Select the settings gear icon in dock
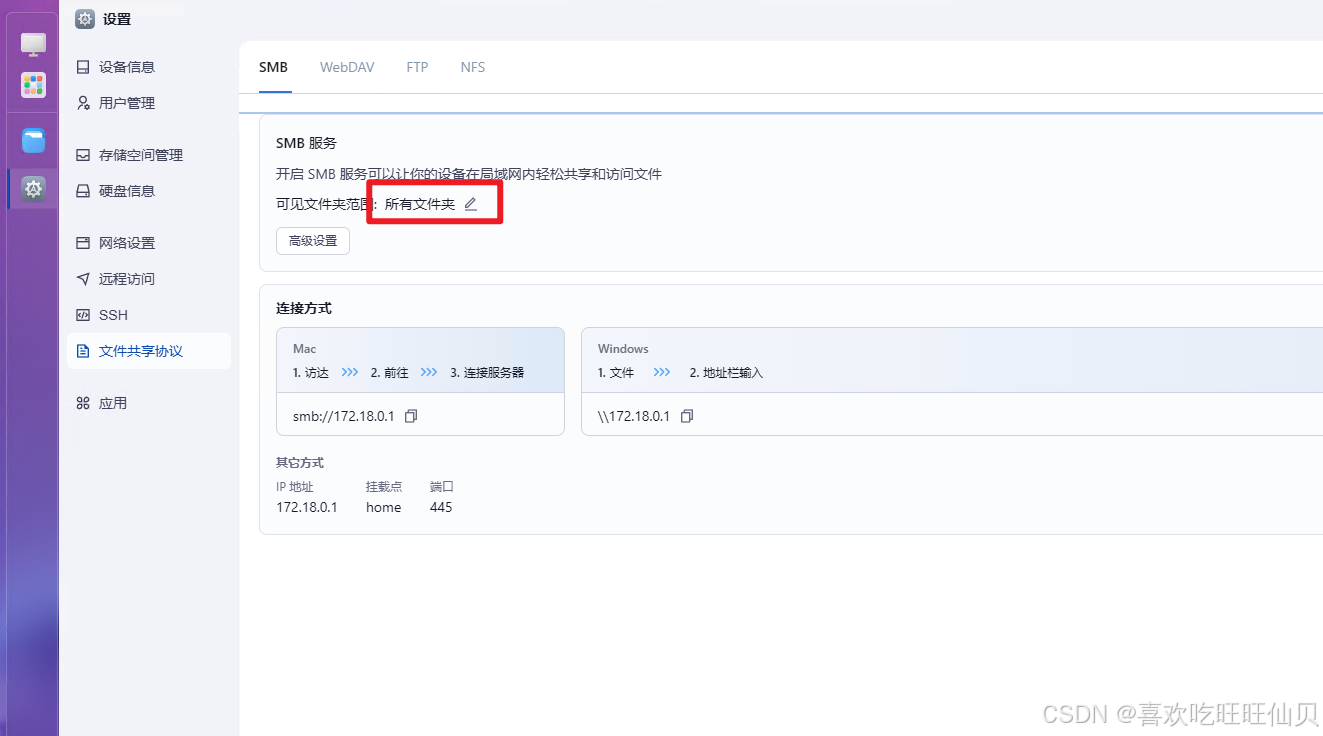This screenshot has width=1323, height=736. tap(34, 188)
